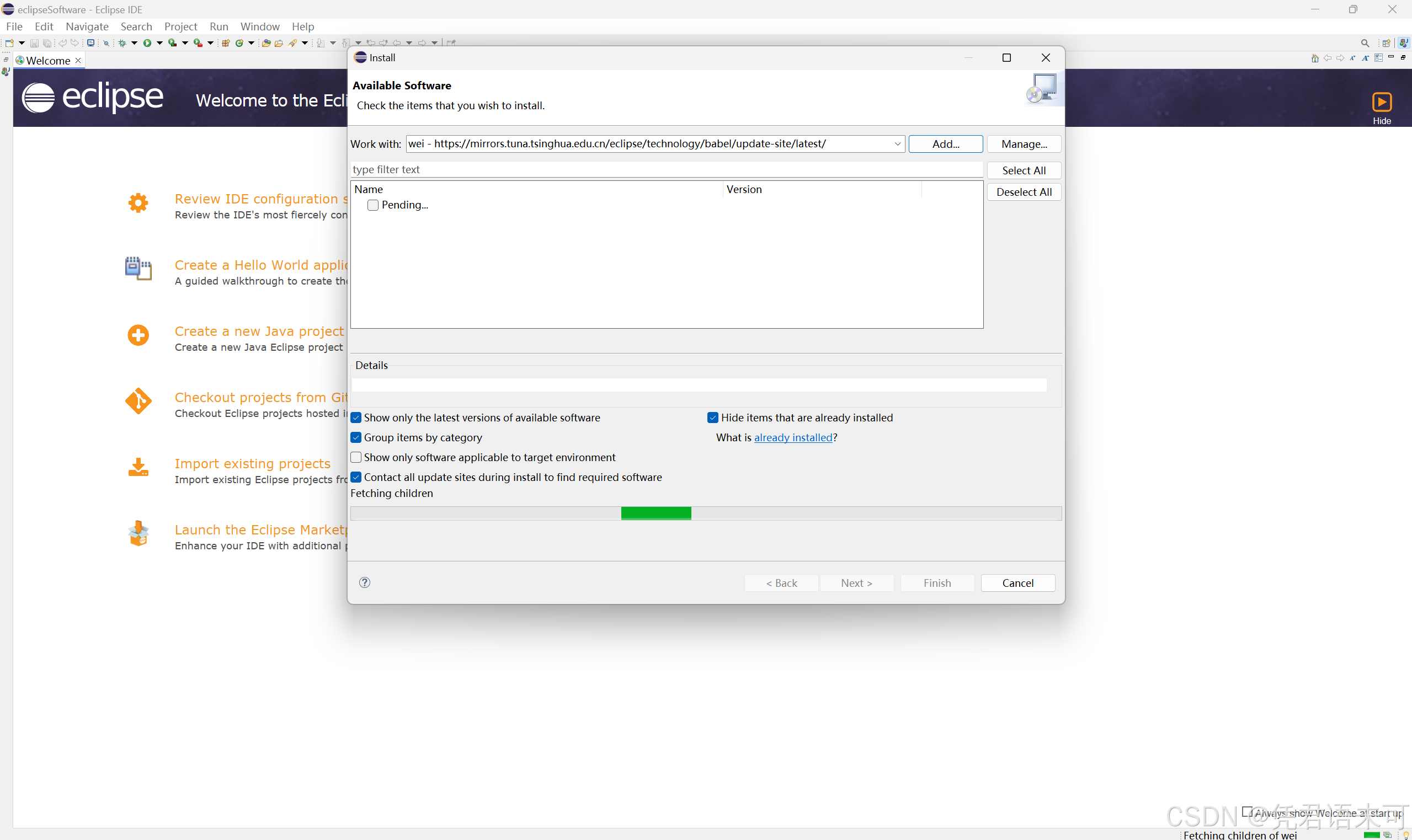Expand the Run dropdown arrow
Viewport: 1412px width, 840px height.
159,43
